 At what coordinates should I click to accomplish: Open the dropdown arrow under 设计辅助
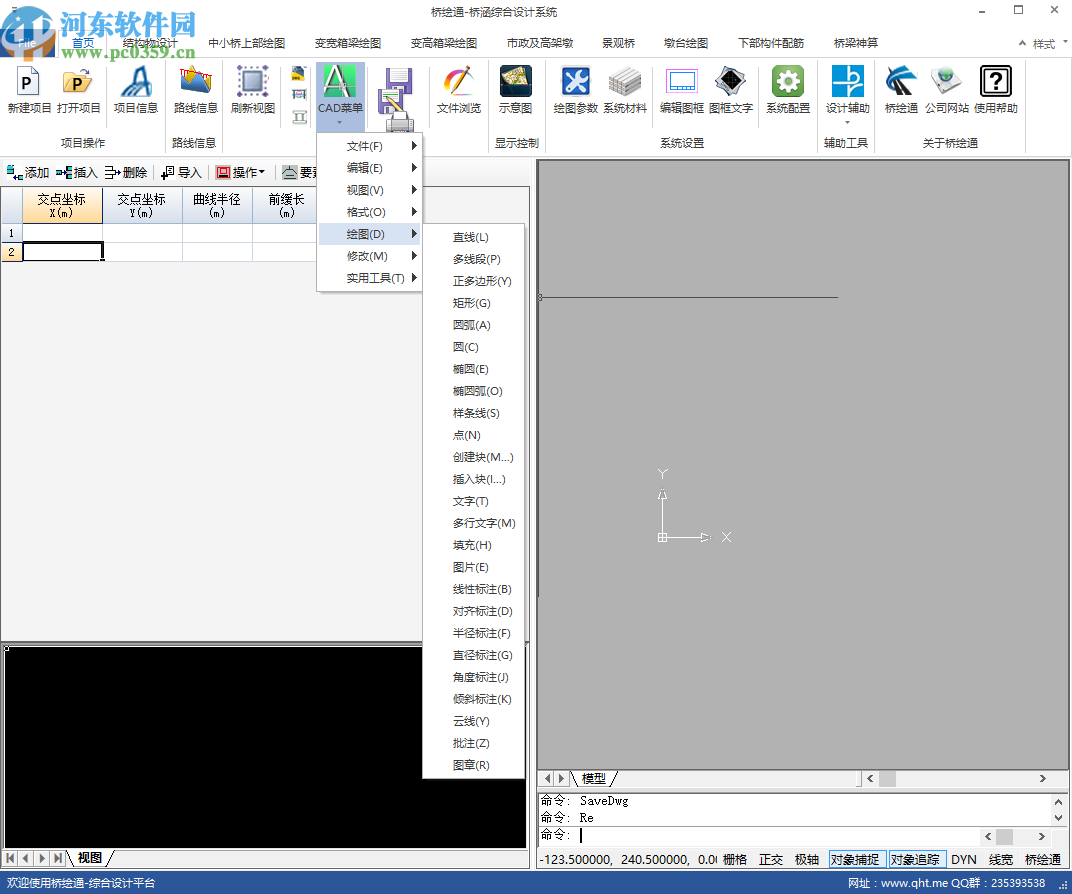pos(848,123)
